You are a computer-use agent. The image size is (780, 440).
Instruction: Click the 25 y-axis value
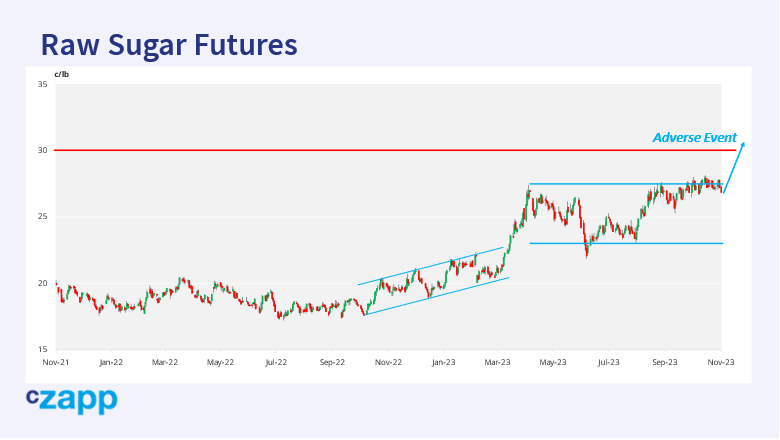[42, 217]
